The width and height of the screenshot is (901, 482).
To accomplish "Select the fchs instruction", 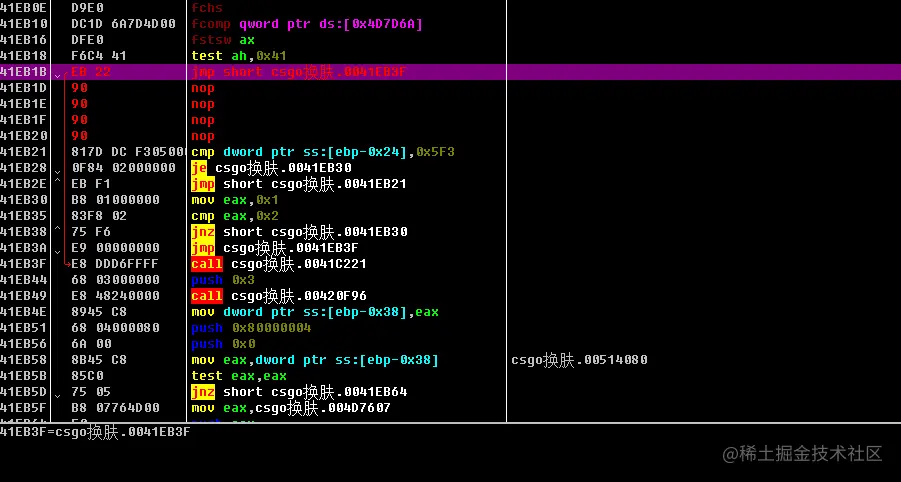I will coord(207,8).
